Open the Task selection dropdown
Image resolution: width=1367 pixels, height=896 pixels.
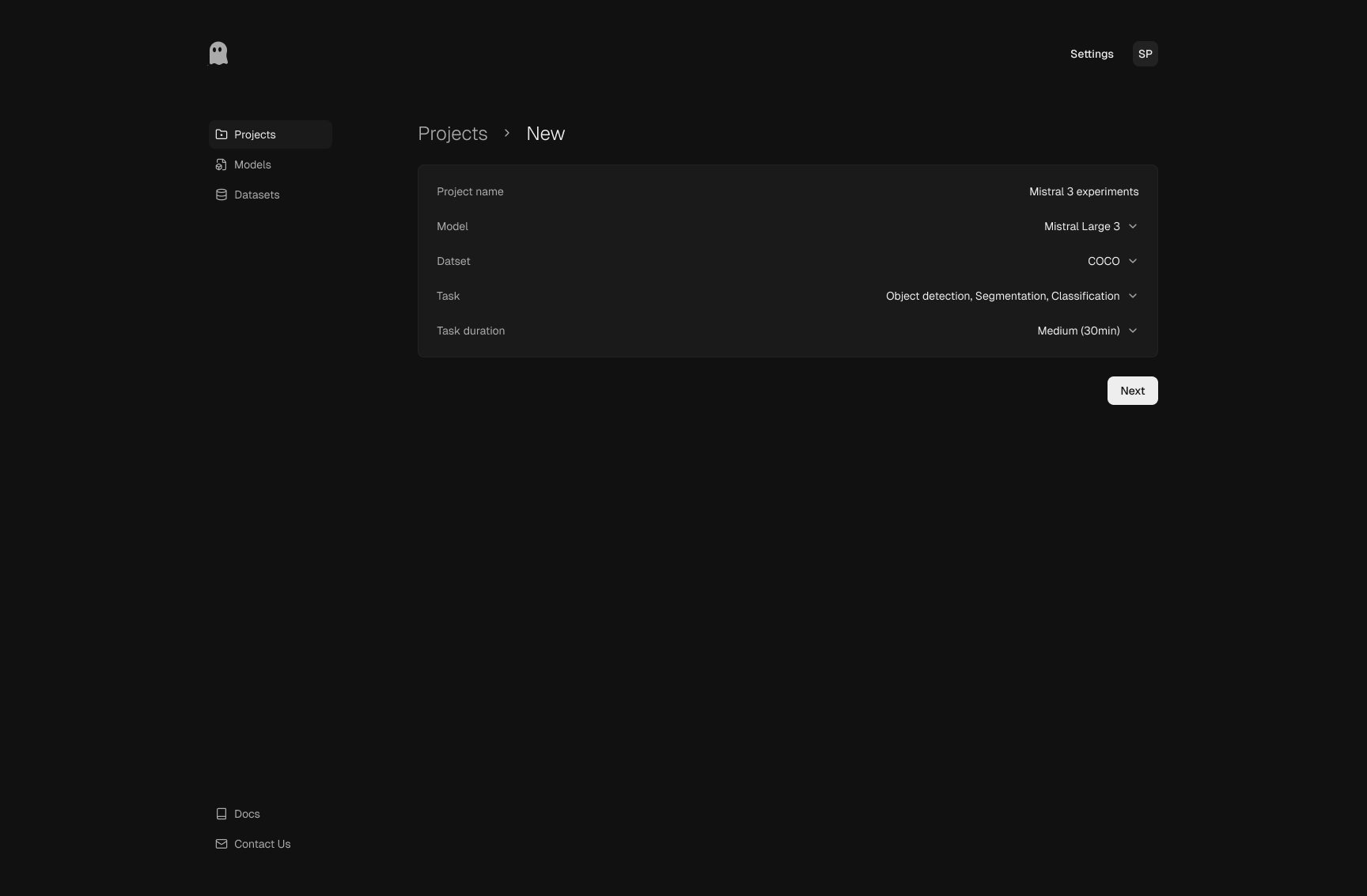[x=1010, y=296]
